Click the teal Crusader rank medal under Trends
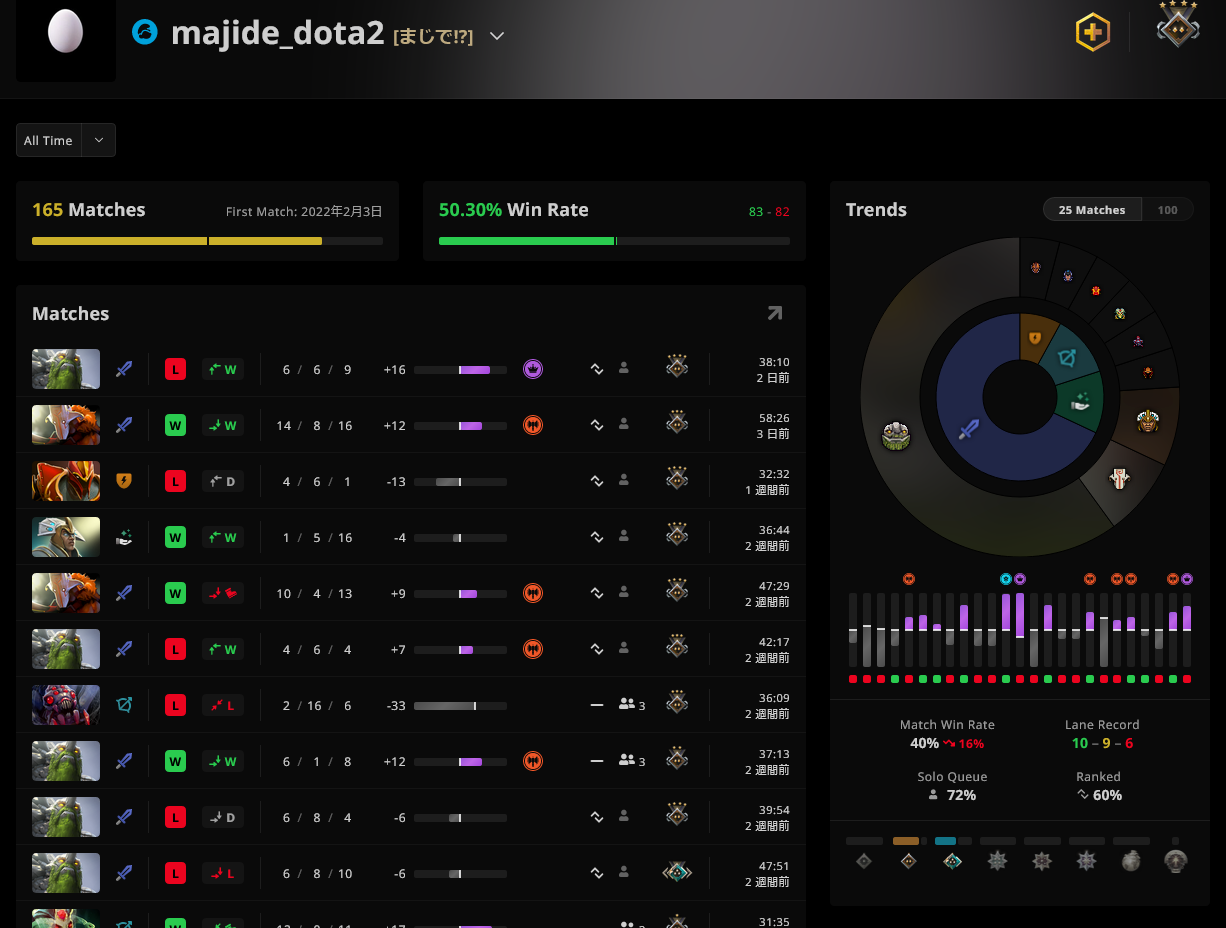1226x928 pixels. pyautogui.click(x=952, y=860)
